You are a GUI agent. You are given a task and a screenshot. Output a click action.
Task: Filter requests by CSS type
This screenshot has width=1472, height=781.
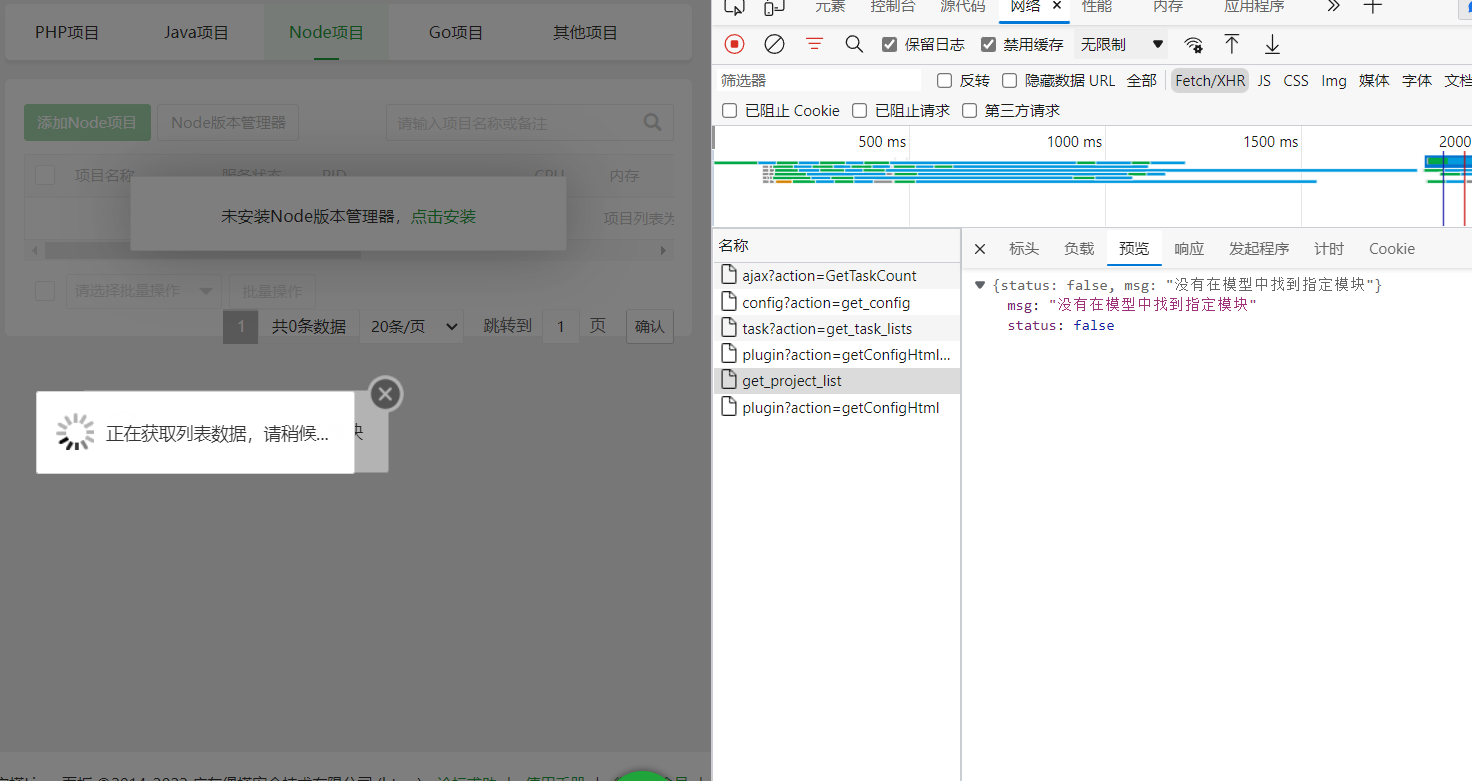[x=1296, y=80]
